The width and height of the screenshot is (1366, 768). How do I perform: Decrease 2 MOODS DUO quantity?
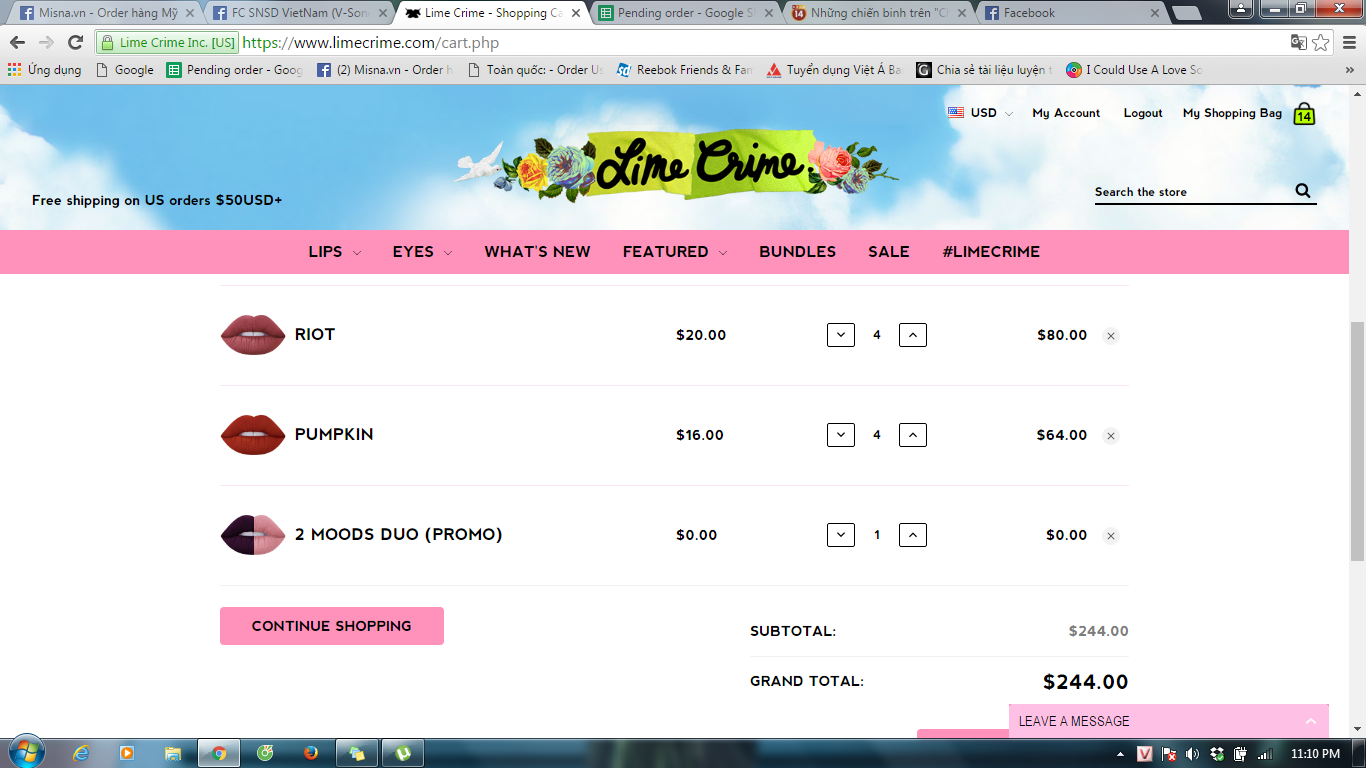pyautogui.click(x=841, y=535)
